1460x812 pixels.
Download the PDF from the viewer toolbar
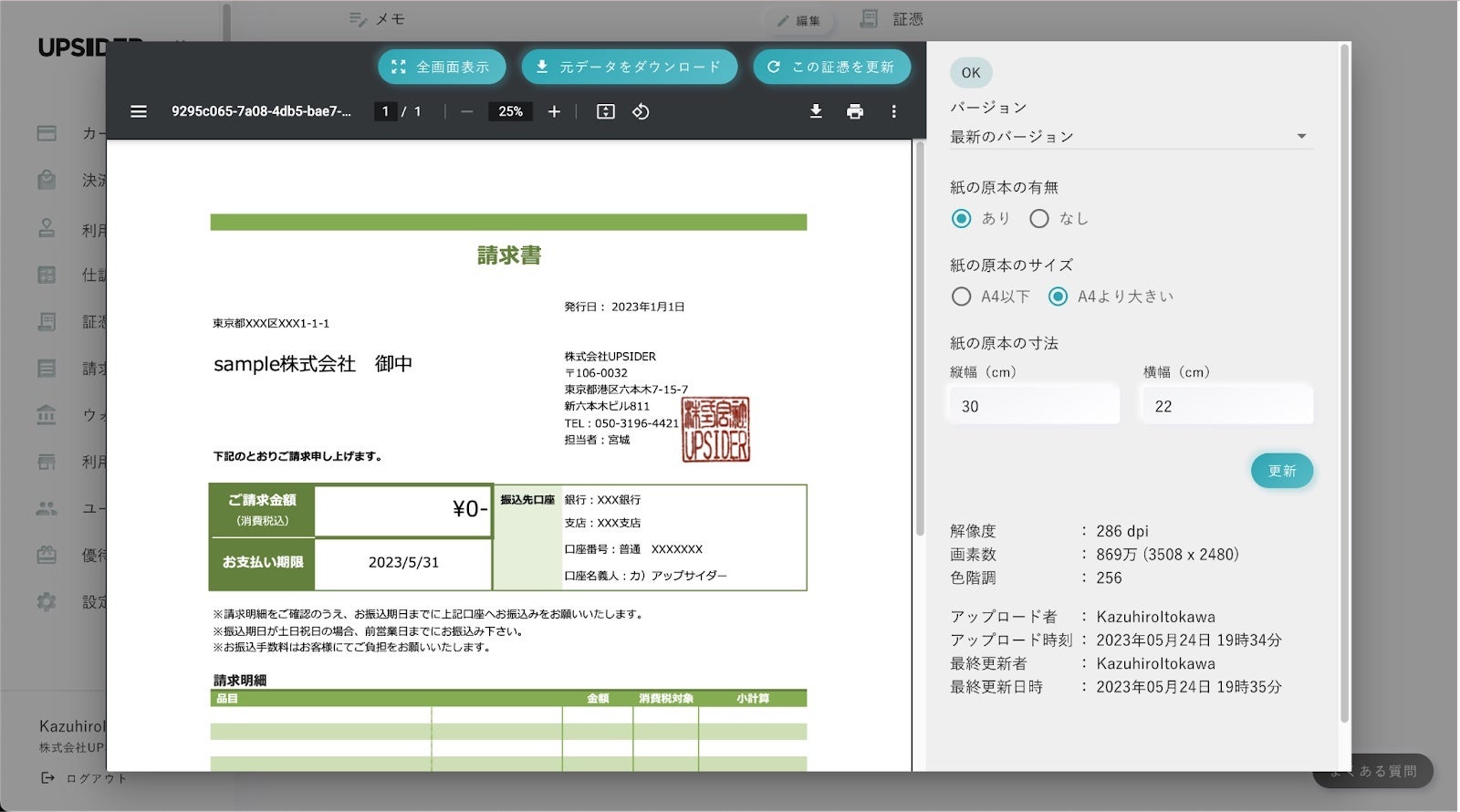(x=816, y=111)
